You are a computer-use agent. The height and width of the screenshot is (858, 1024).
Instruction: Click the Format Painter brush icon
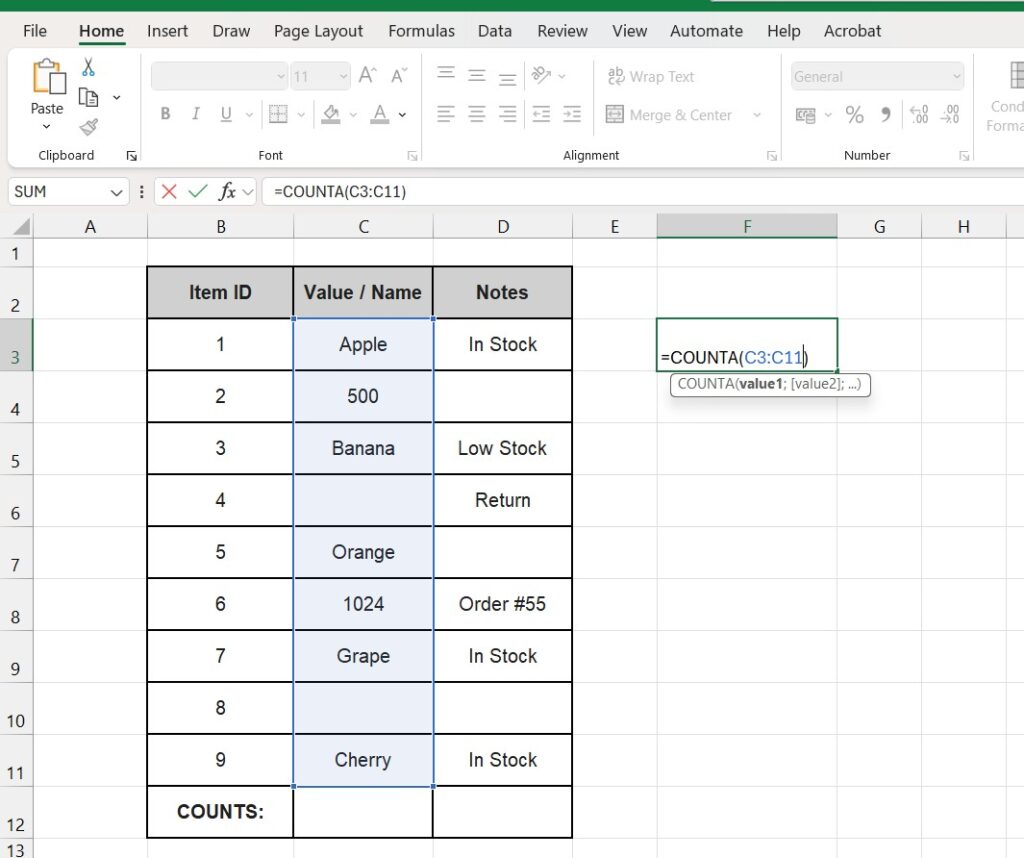click(x=88, y=127)
